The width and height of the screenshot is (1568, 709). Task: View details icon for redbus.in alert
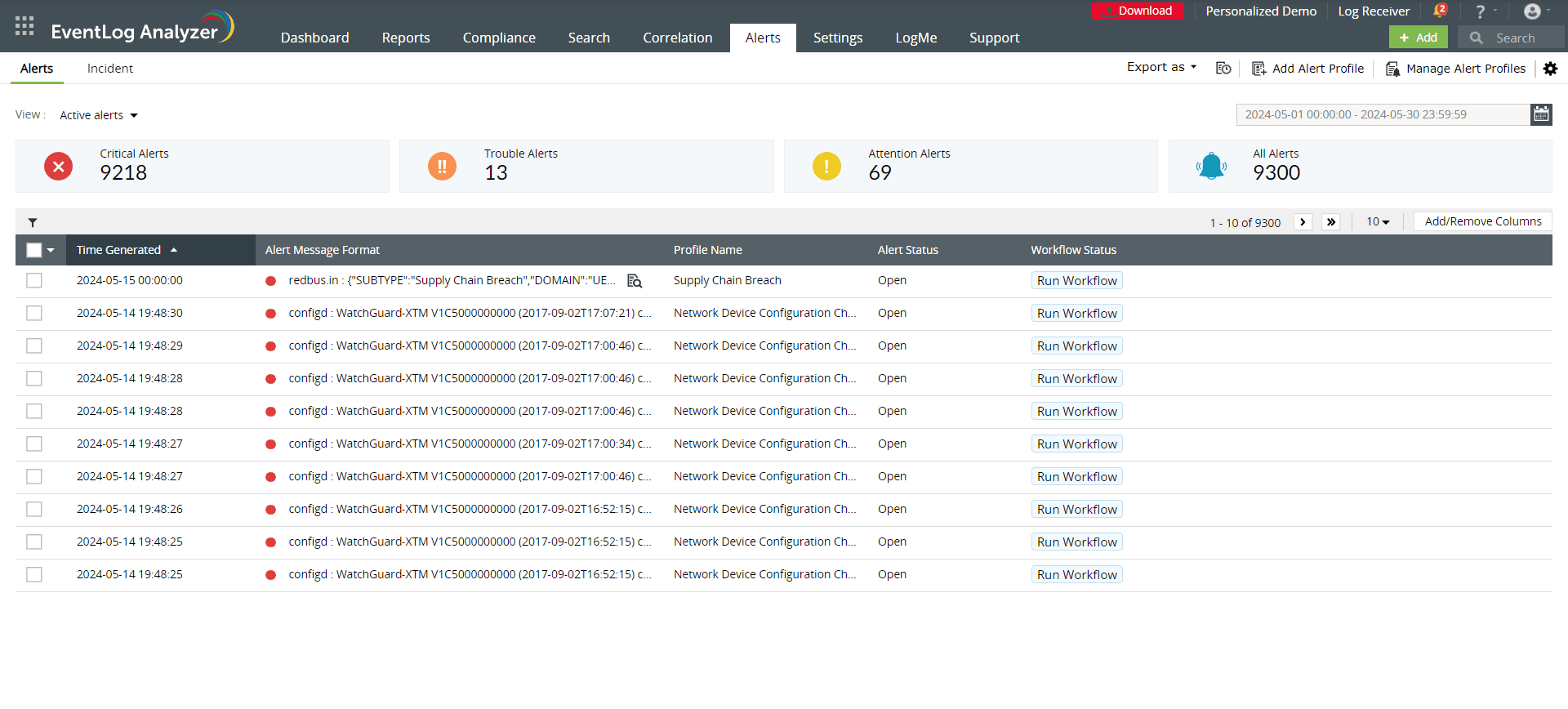click(x=635, y=281)
